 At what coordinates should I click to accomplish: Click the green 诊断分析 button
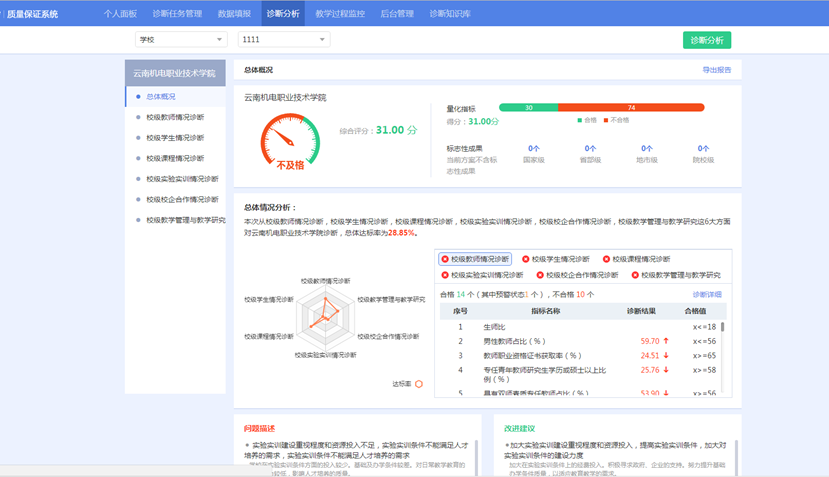pyautogui.click(x=707, y=40)
